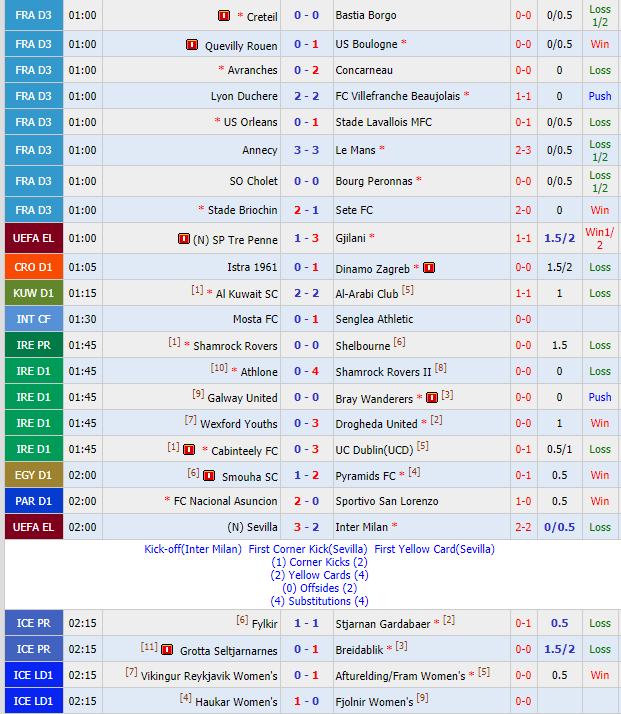This screenshot has height=714, width=621.
Task: Click the red card icon beside SP Tre Penne
Action: 183,239
